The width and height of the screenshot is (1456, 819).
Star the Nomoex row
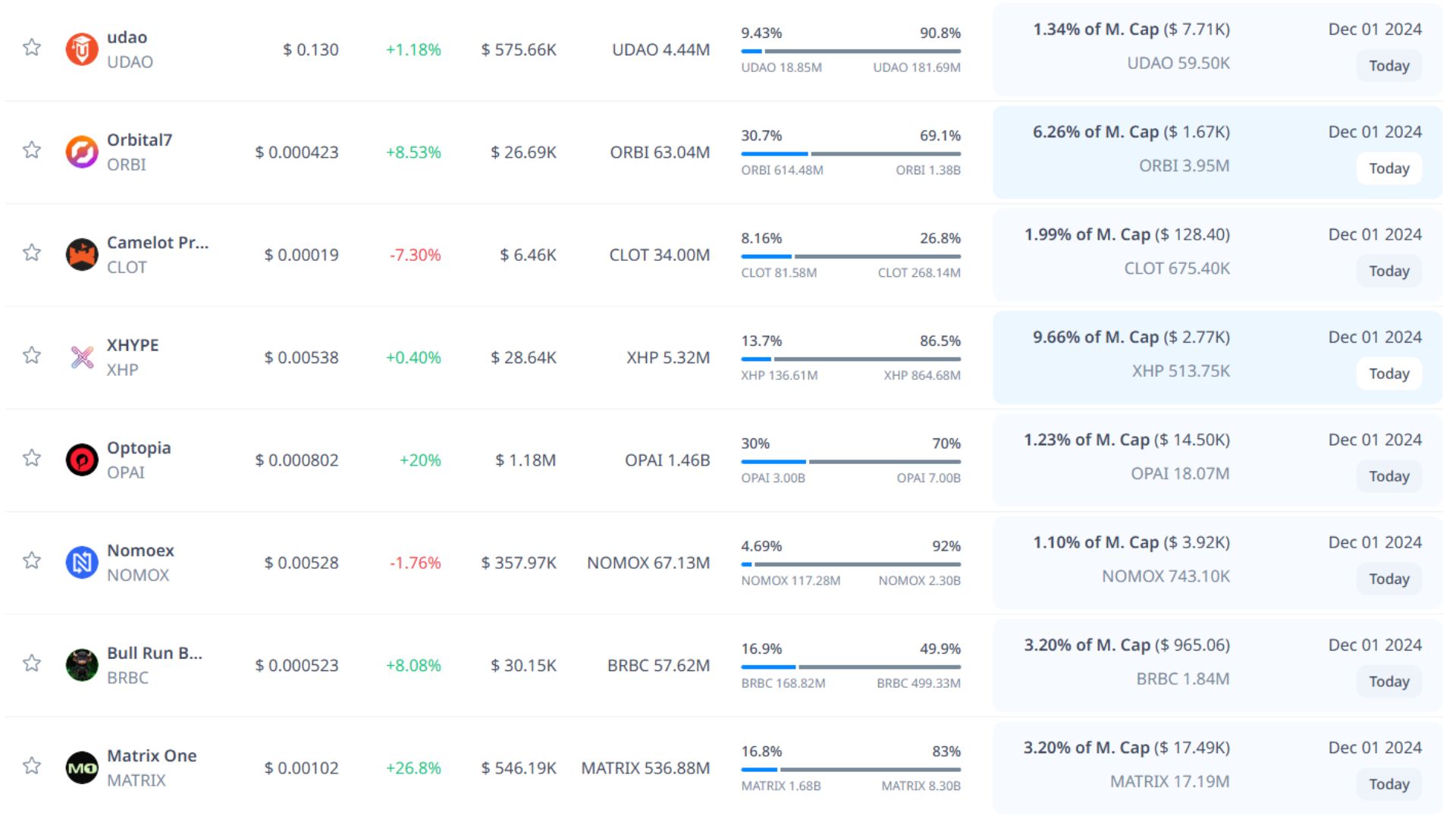[32, 561]
